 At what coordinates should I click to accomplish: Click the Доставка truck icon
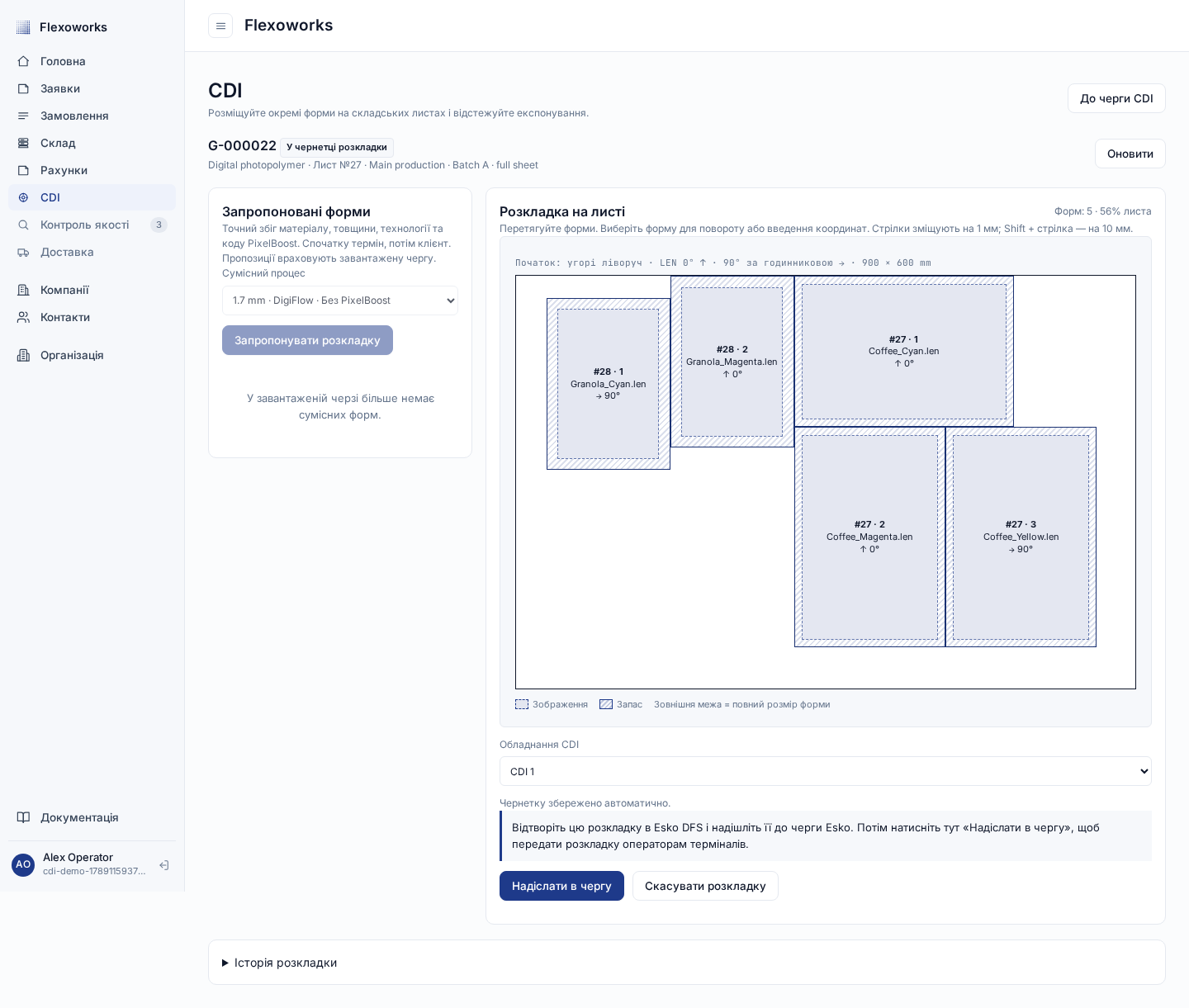[23, 252]
